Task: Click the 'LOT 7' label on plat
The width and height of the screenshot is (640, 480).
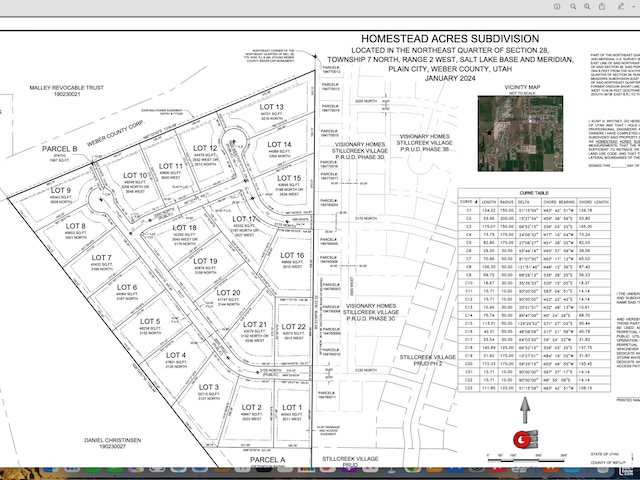Action: tap(101, 258)
